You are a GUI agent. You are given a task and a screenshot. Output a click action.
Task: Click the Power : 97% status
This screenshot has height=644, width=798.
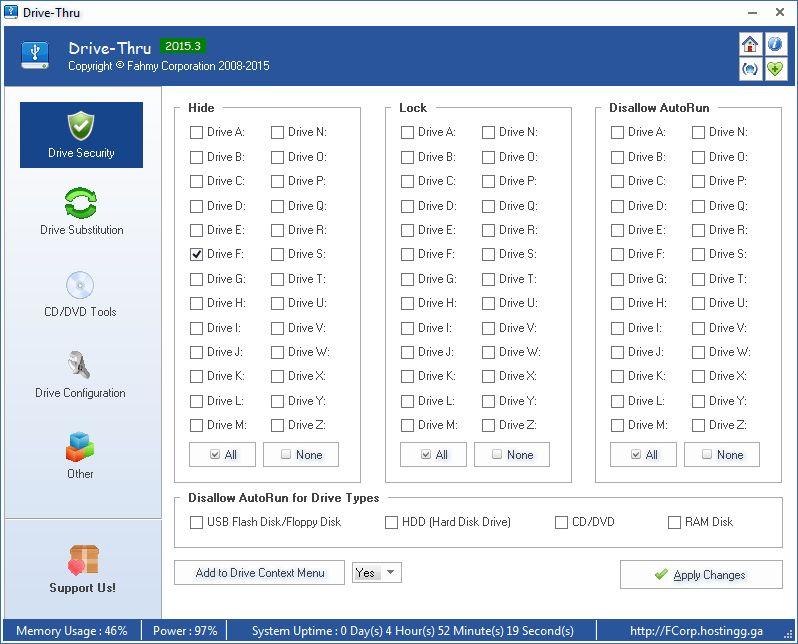click(185, 631)
